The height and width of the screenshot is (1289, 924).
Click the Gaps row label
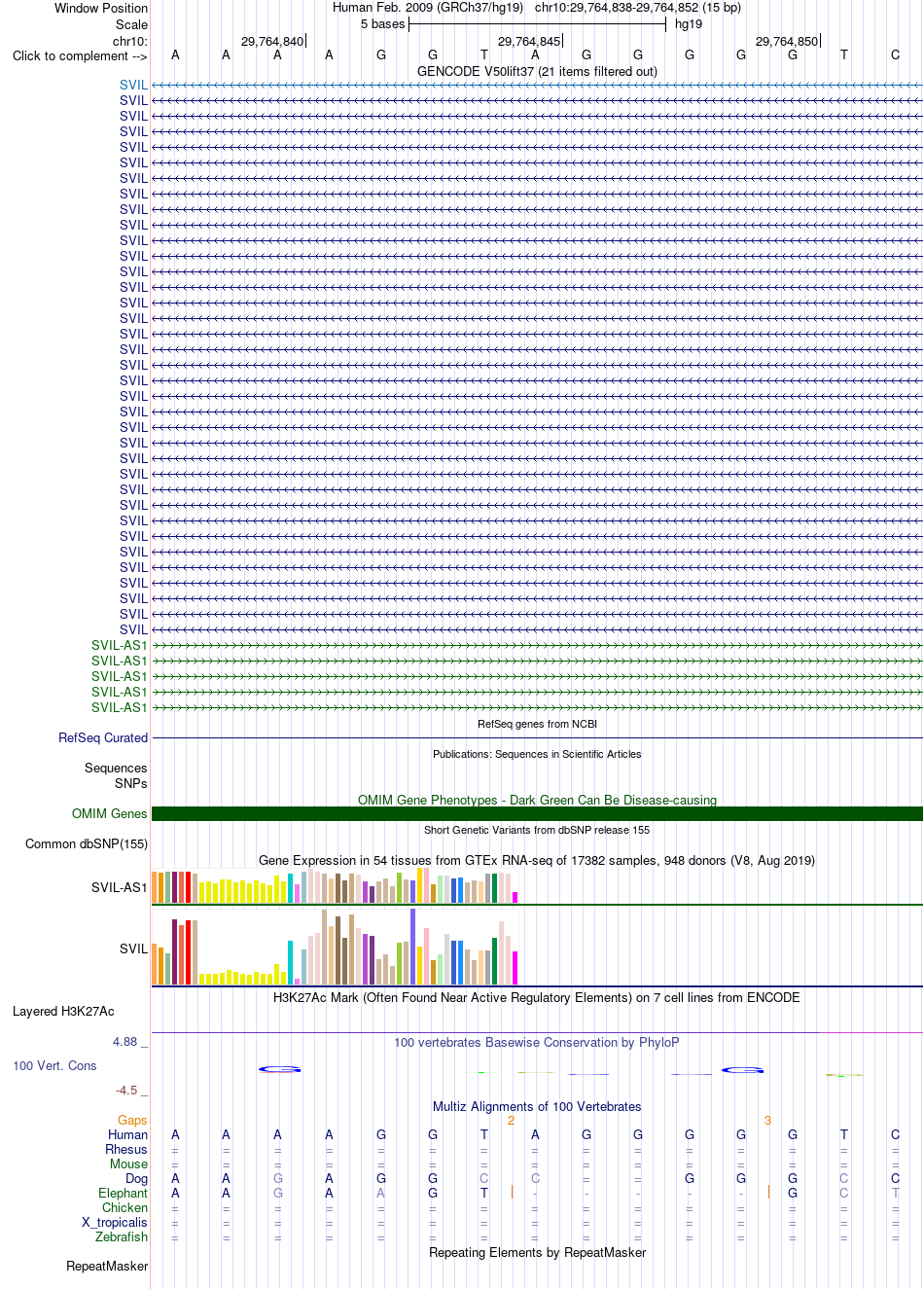(132, 1120)
